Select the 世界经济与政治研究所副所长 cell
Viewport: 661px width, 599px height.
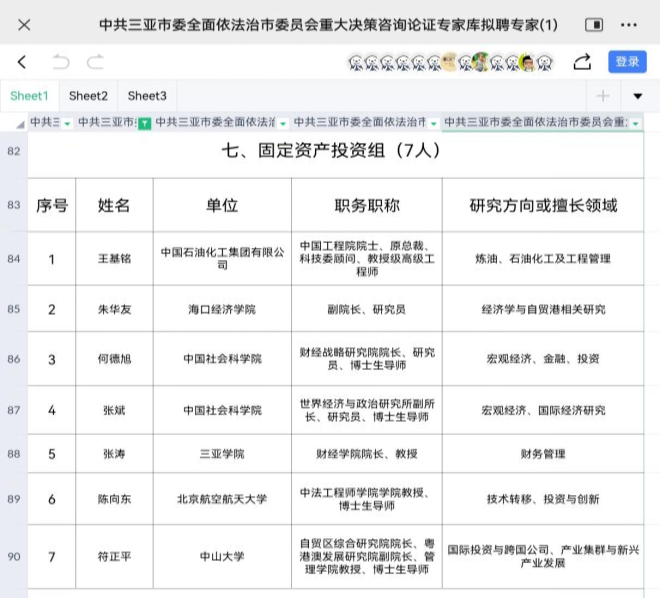[x=367, y=410]
